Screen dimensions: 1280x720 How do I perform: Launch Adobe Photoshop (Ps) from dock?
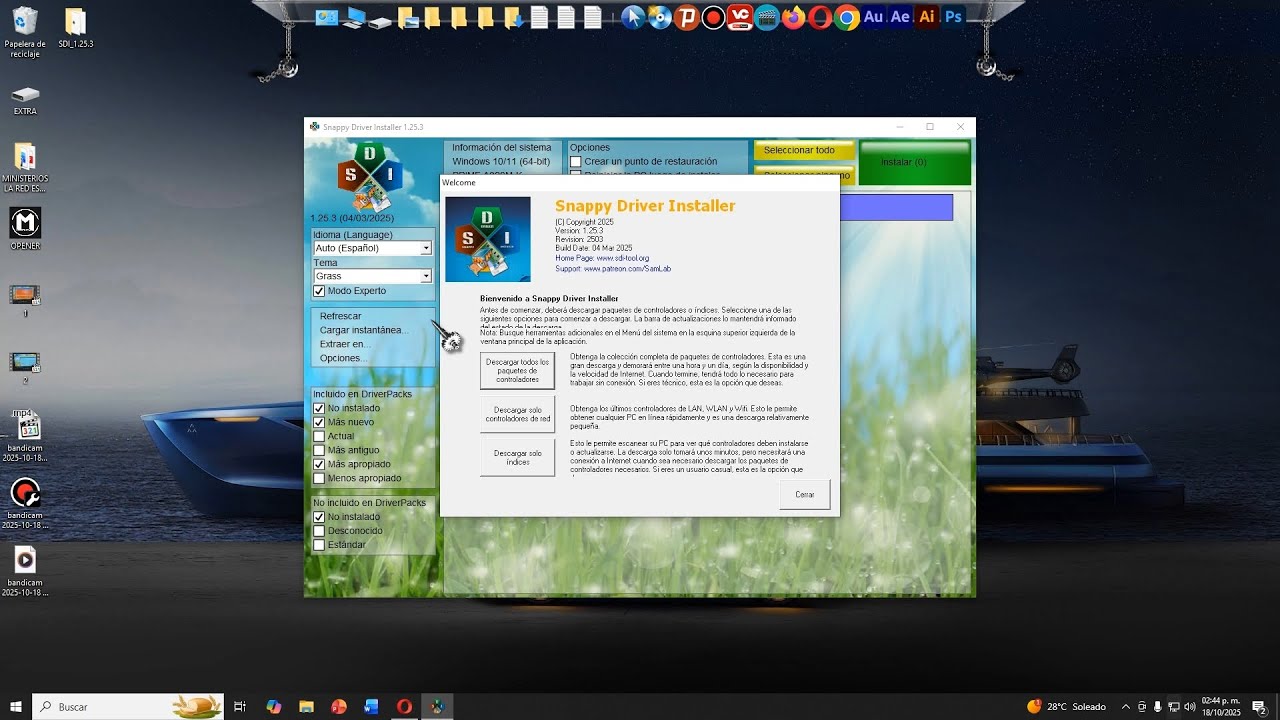pos(954,17)
